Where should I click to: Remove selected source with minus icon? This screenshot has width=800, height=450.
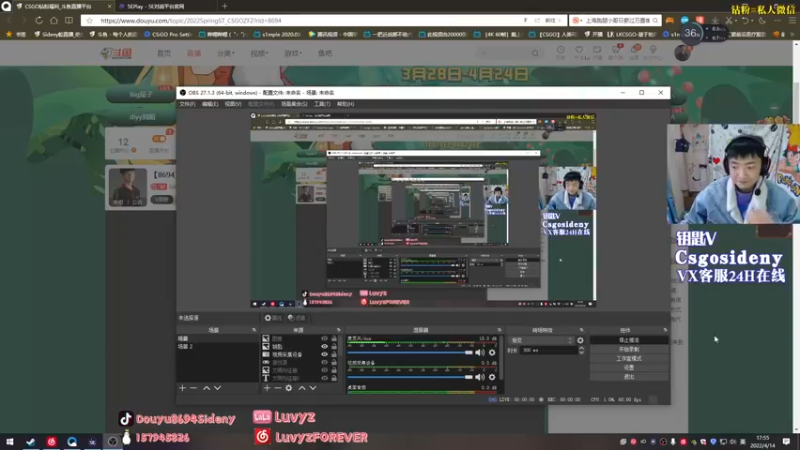point(278,388)
